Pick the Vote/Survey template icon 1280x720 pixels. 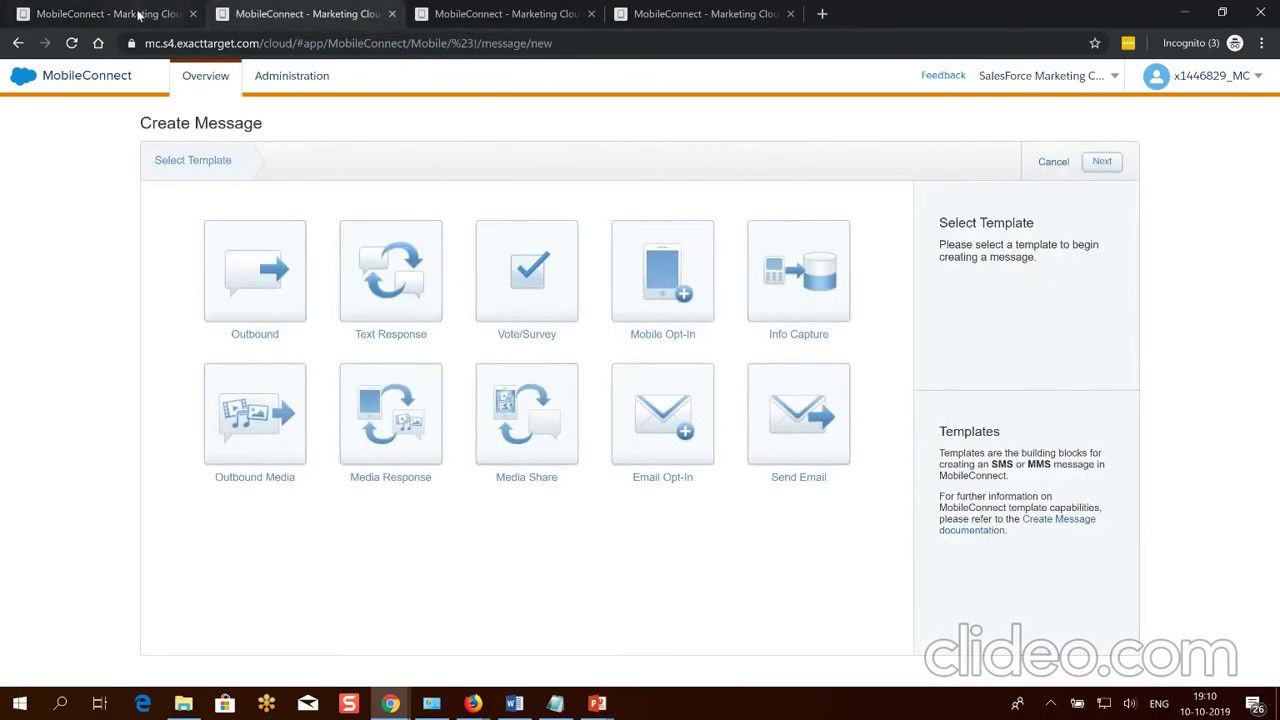527,271
